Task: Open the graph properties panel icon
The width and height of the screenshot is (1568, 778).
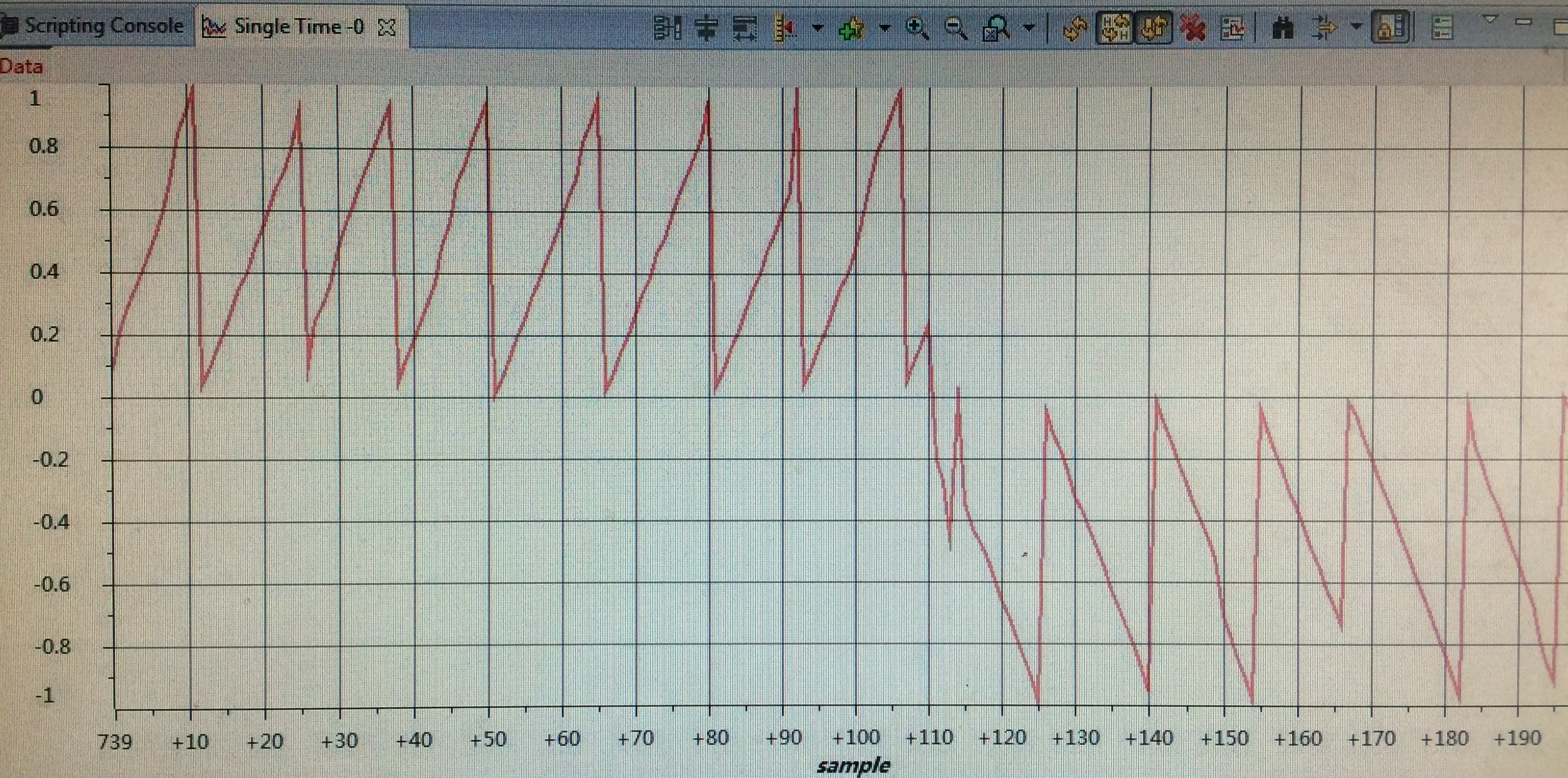Action: 1442,28
